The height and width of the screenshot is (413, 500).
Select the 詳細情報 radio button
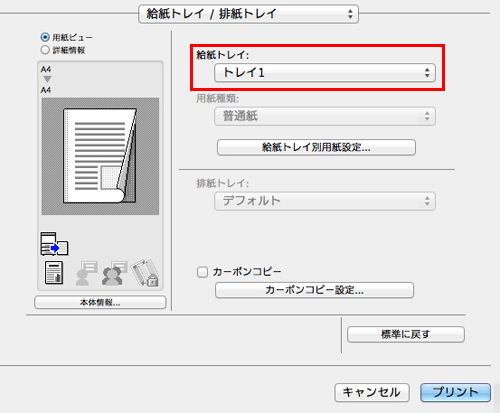pos(45,50)
